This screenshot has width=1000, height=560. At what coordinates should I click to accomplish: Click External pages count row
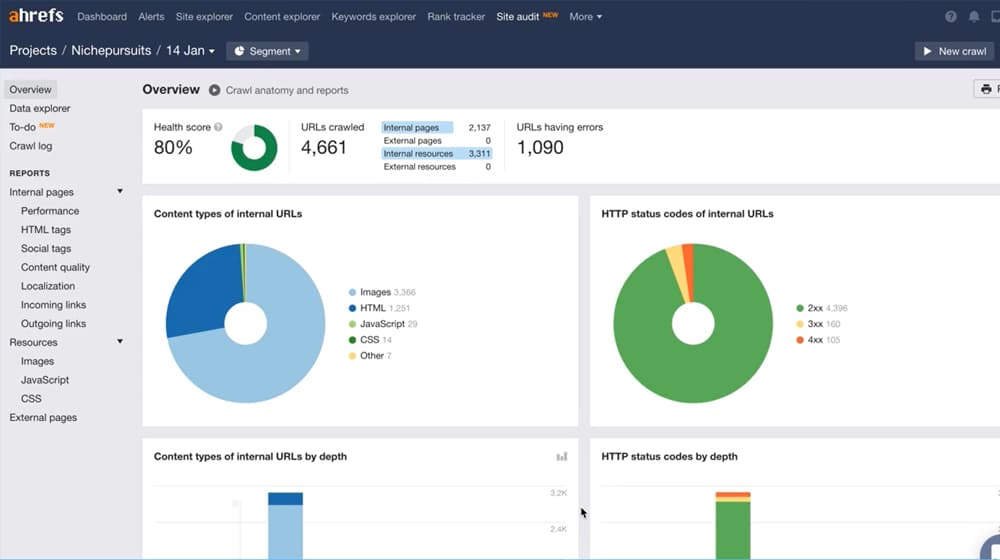coord(437,140)
